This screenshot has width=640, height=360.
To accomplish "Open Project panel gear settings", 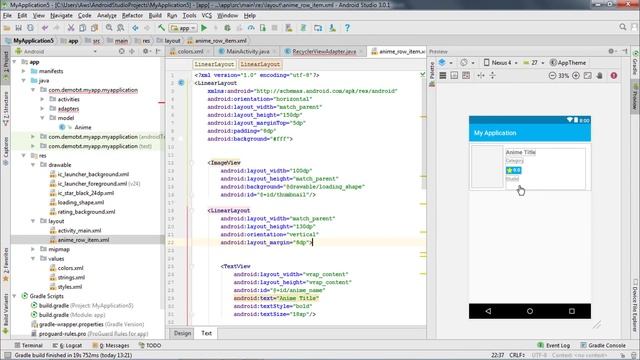I will point(145,51).
